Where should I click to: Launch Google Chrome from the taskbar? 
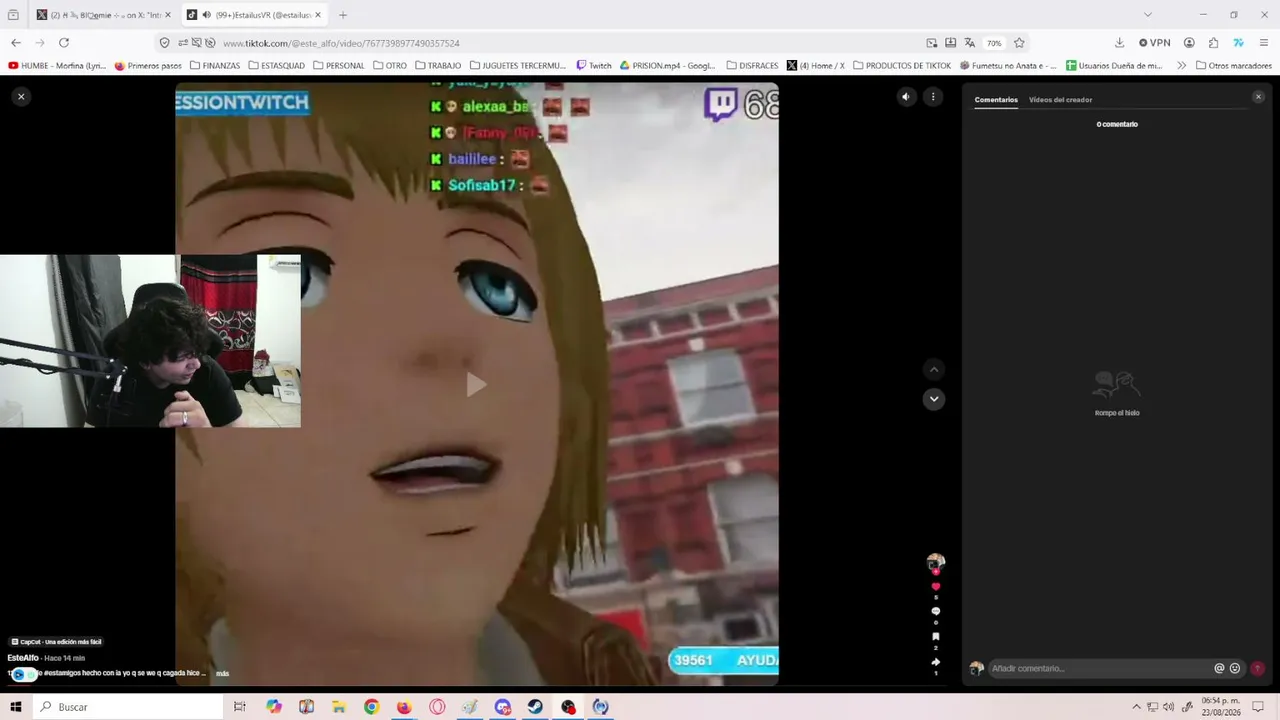(x=371, y=707)
